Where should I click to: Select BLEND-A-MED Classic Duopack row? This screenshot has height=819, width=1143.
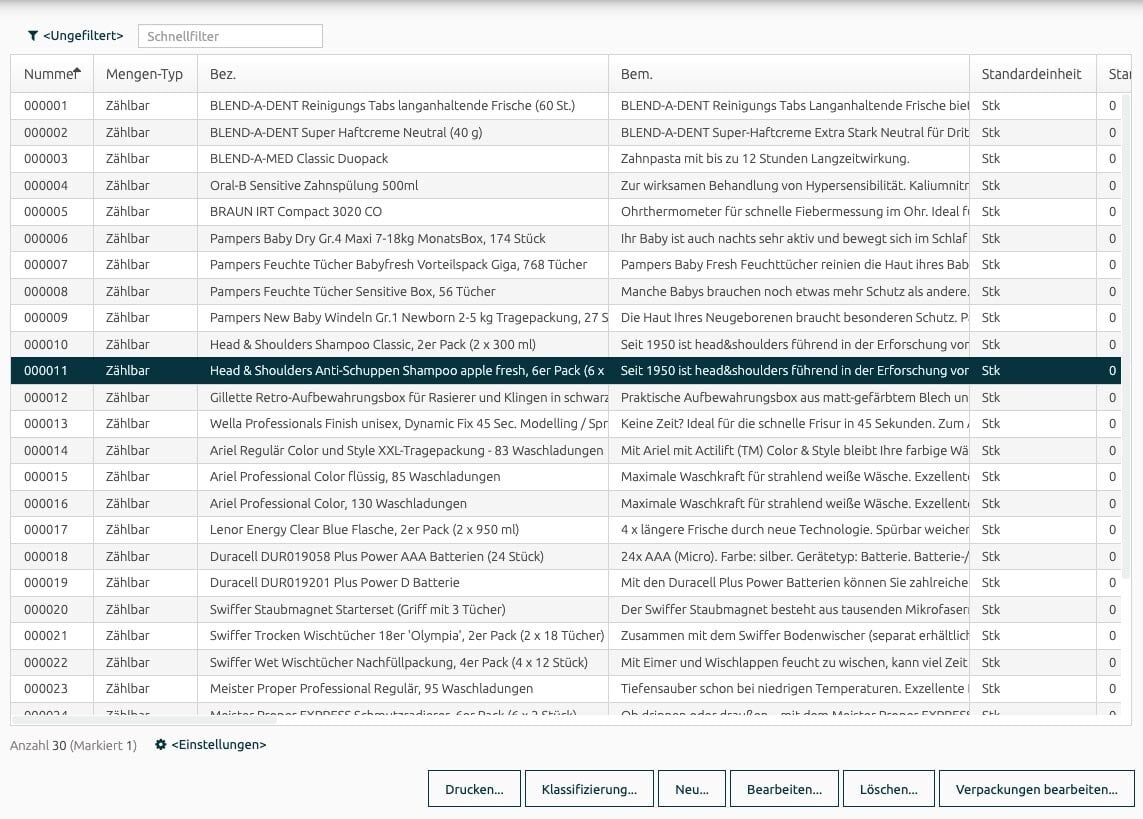click(566, 159)
